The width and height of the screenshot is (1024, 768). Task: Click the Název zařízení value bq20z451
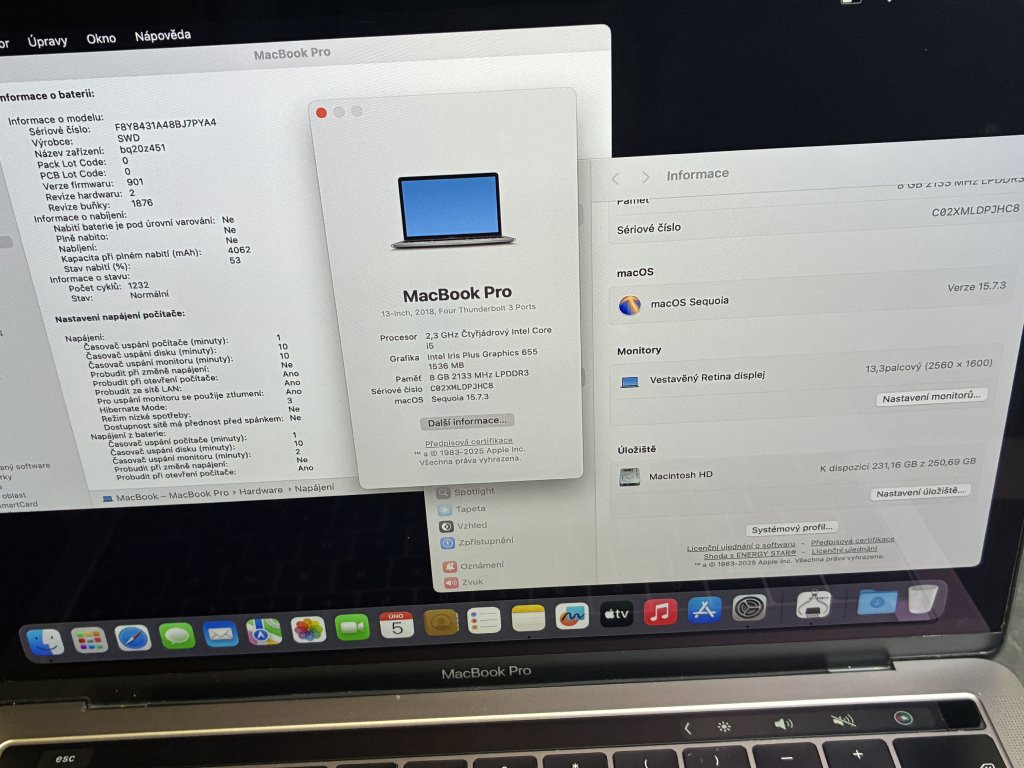pyautogui.click(x=142, y=149)
